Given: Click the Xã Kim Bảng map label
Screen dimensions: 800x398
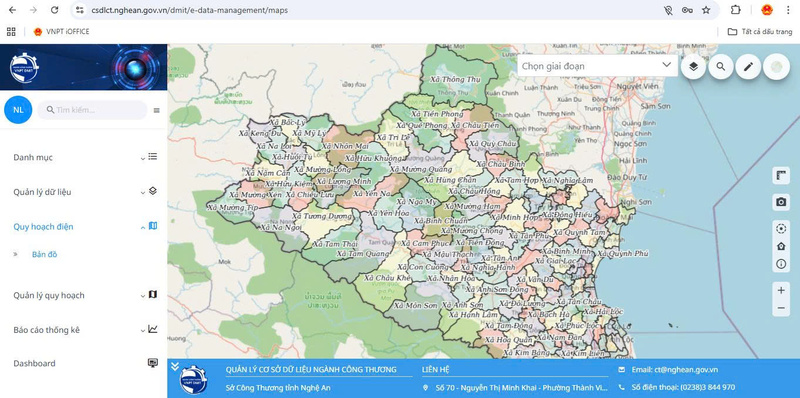Looking at the screenshot, I should 527,352.
